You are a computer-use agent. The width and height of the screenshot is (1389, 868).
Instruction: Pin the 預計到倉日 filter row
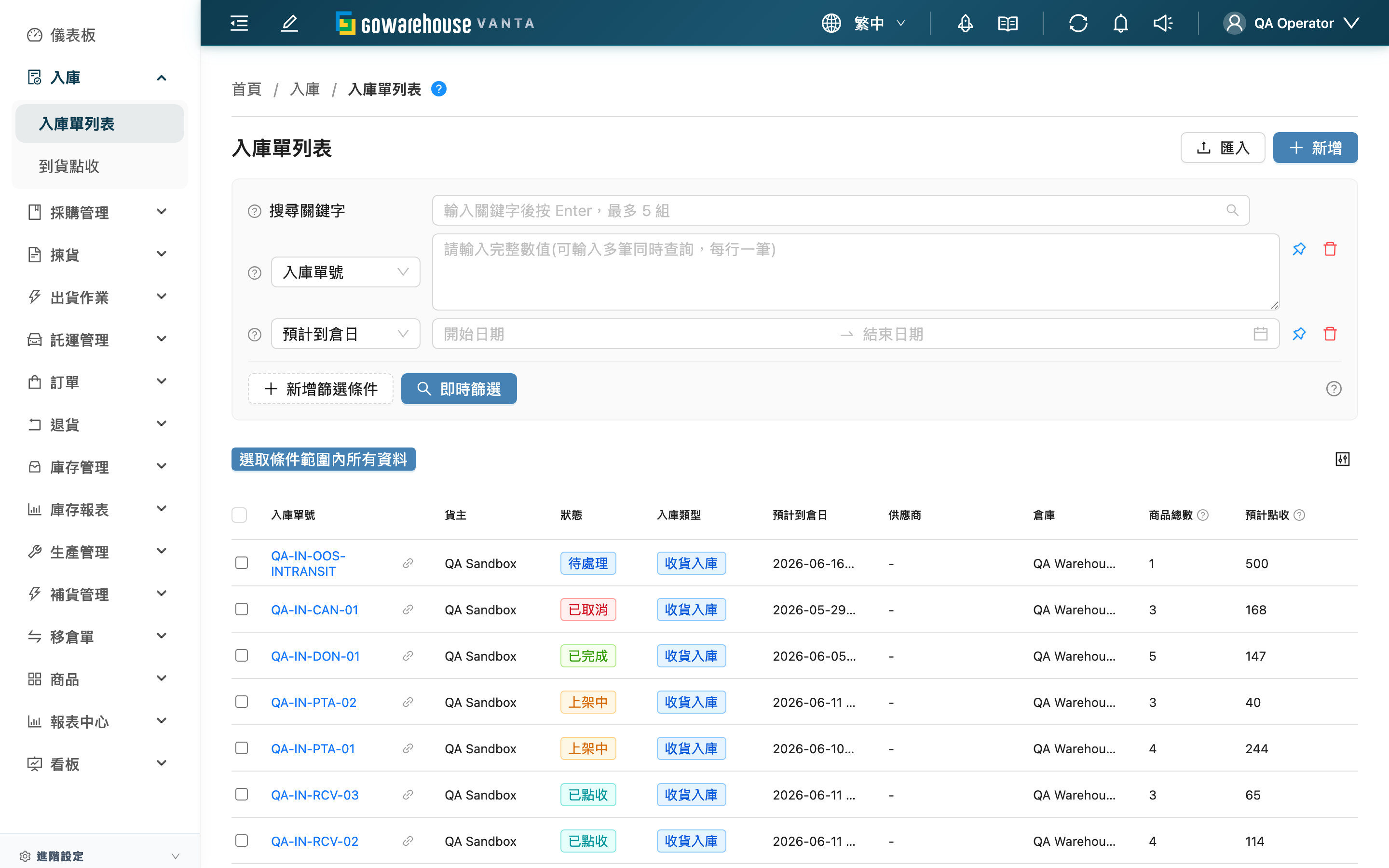pos(1299,334)
